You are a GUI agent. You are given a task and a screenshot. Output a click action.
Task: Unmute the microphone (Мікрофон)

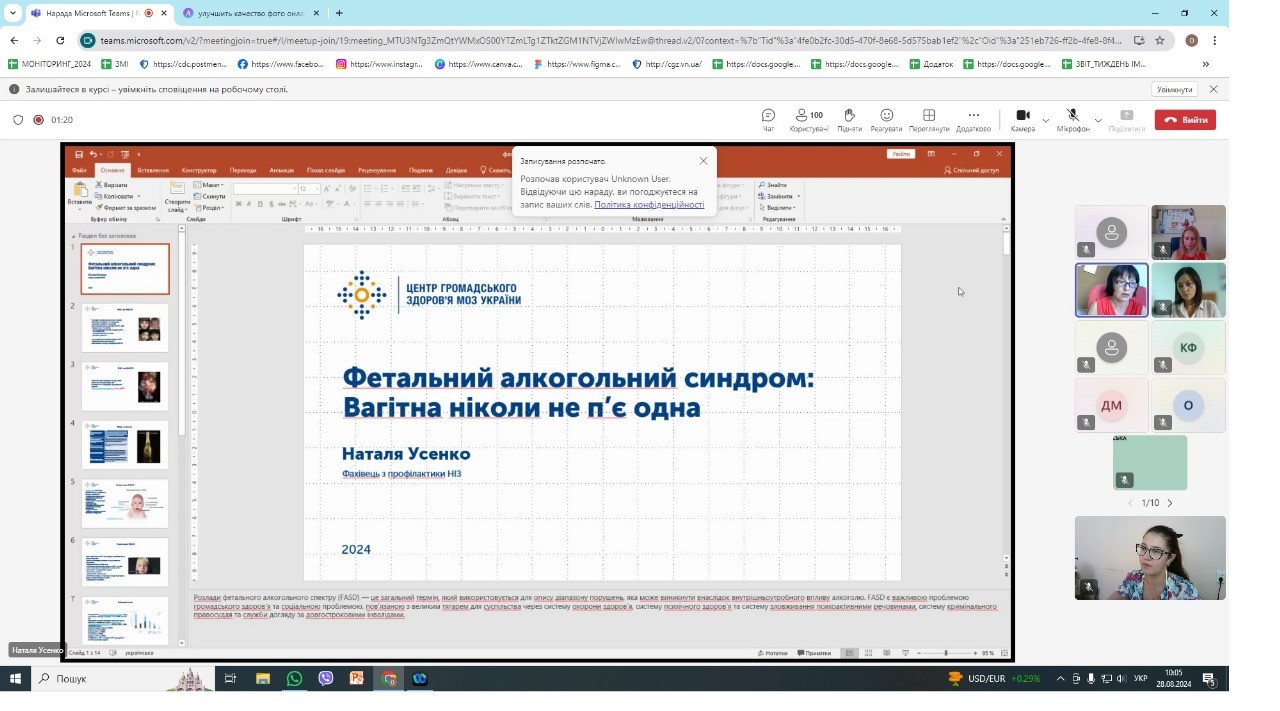click(x=1072, y=119)
